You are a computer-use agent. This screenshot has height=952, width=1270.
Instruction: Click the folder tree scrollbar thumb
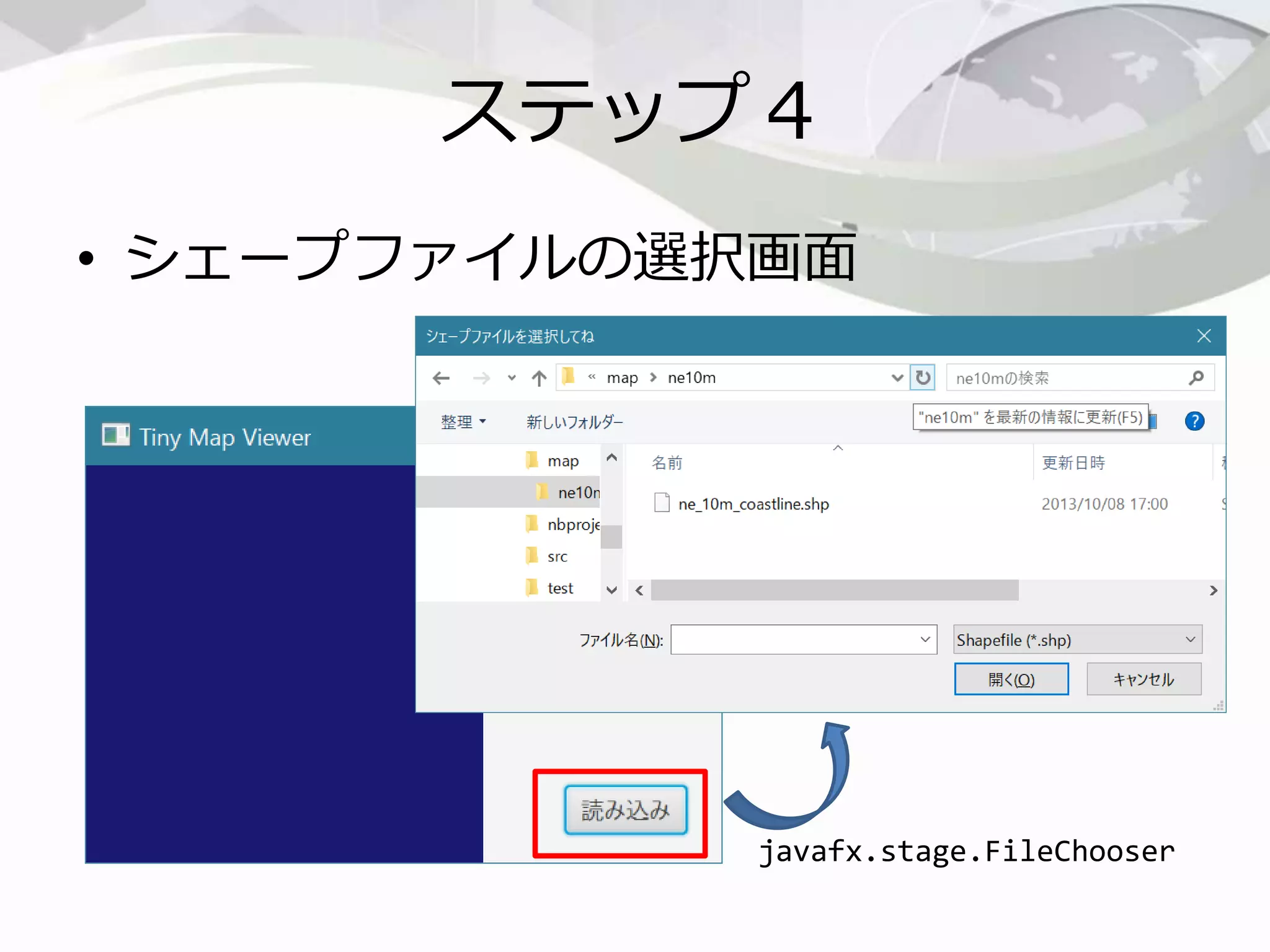pos(611,537)
